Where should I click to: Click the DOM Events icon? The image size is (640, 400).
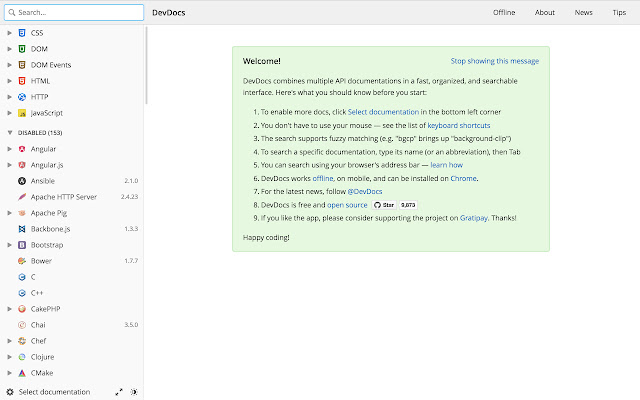pyautogui.click(x=22, y=65)
